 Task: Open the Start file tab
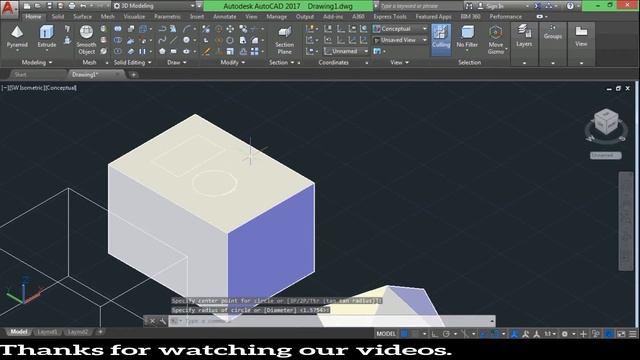coord(20,75)
